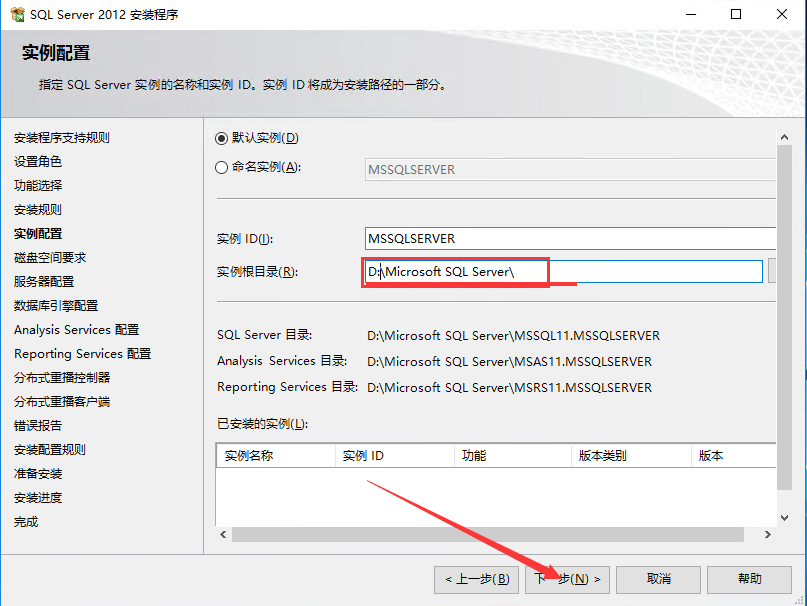Select 功能选择 step in sidebar
The height and width of the screenshot is (606, 807).
[38, 185]
